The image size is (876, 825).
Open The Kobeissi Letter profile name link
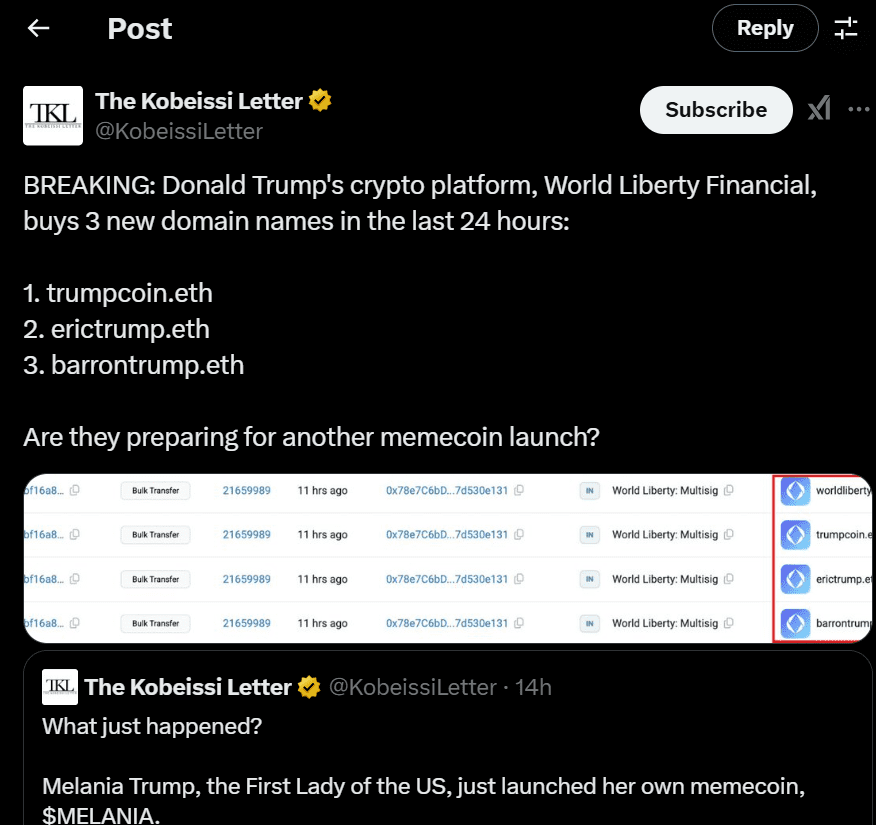point(198,101)
